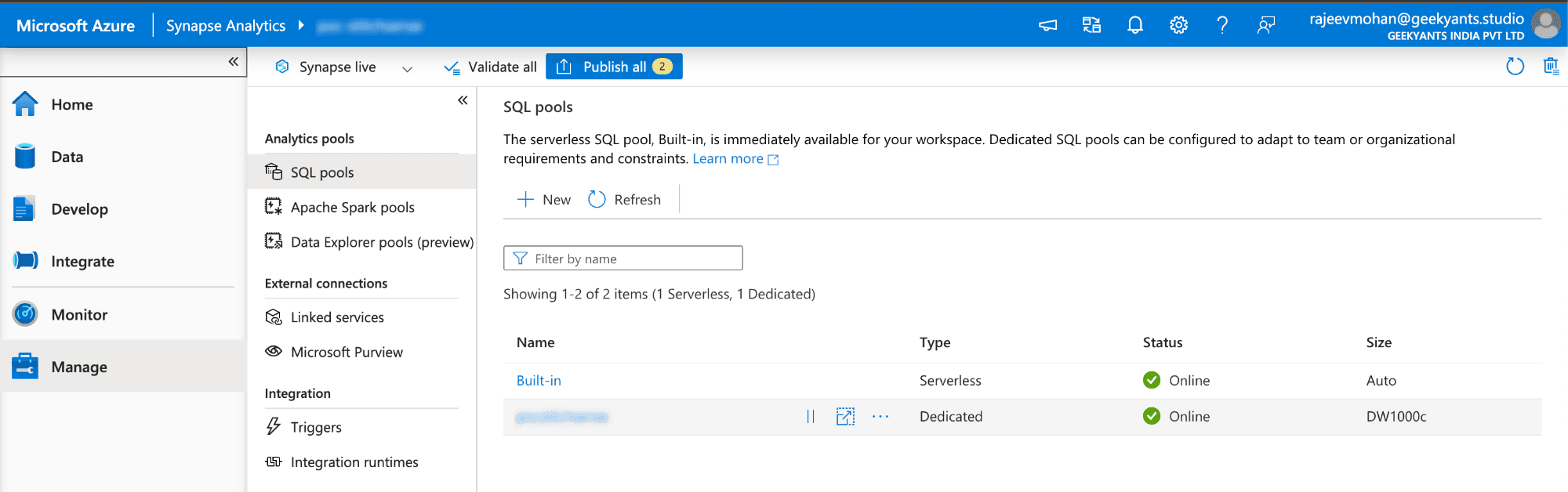The height and width of the screenshot is (492, 1568).
Task: Open the directory switcher icon in header
Action: click(x=1091, y=25)
